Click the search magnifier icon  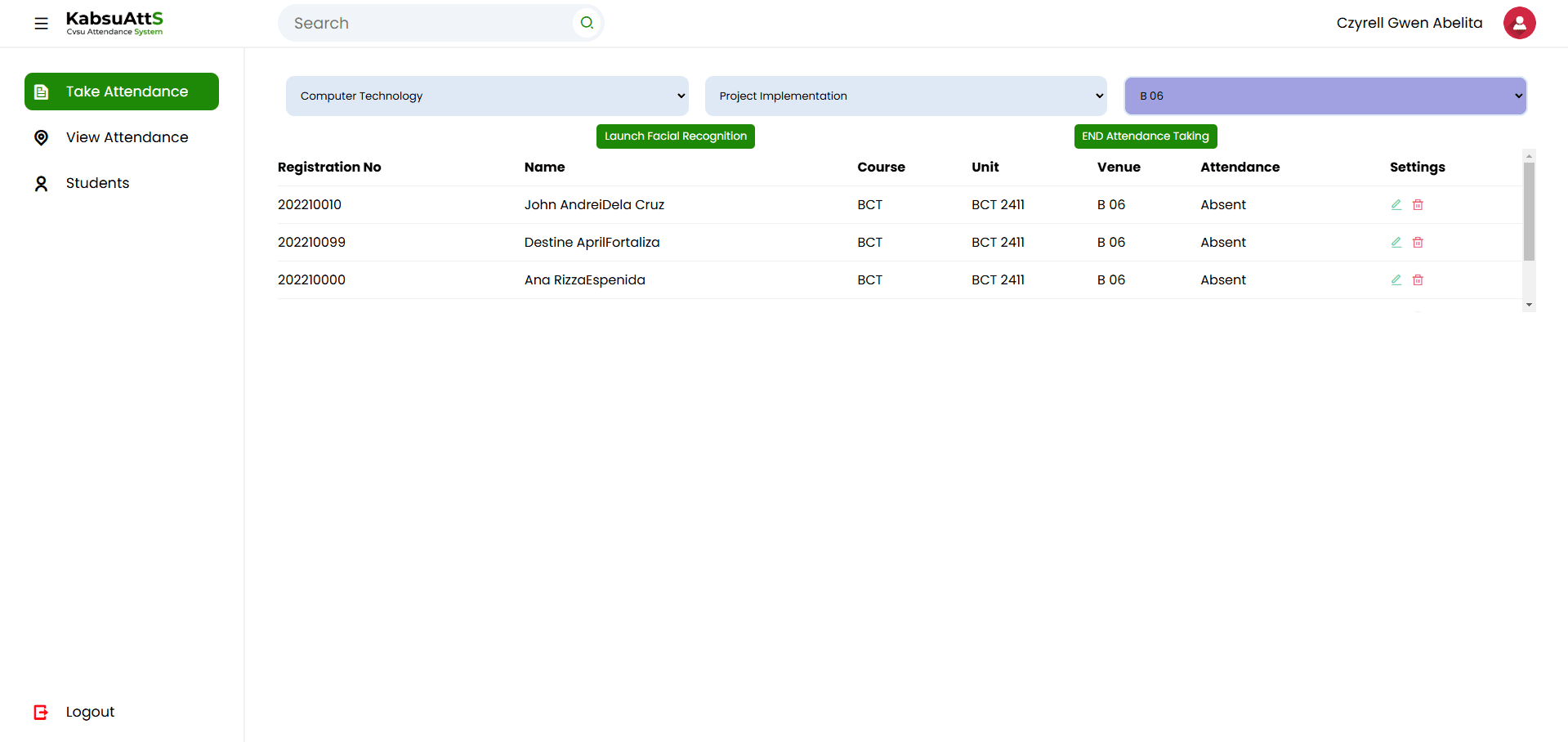click(587, 23)
